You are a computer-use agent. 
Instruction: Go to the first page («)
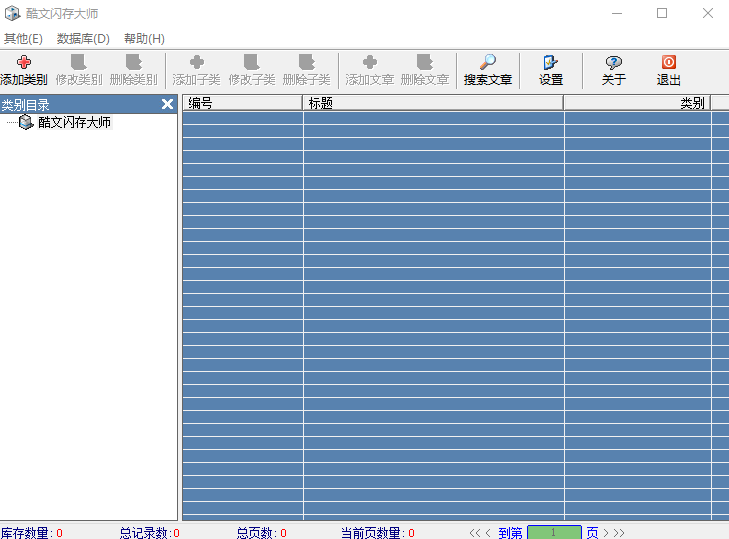point(474,532)
